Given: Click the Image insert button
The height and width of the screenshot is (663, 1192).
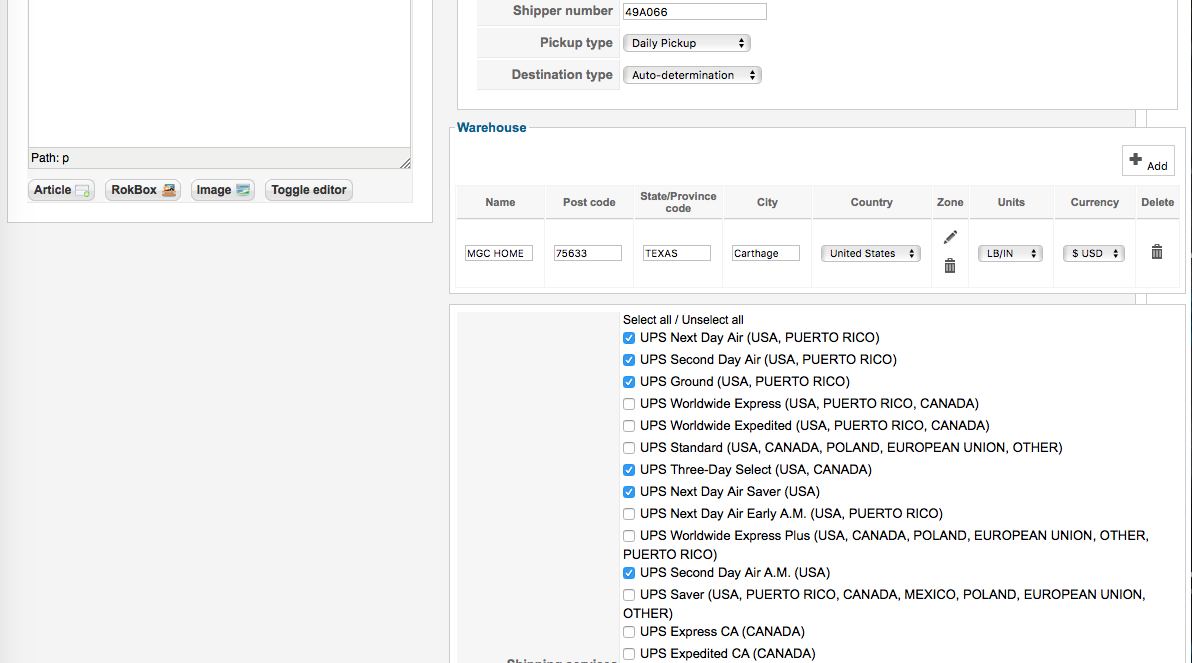Looking at the screenshot, I should pos(223,190).
